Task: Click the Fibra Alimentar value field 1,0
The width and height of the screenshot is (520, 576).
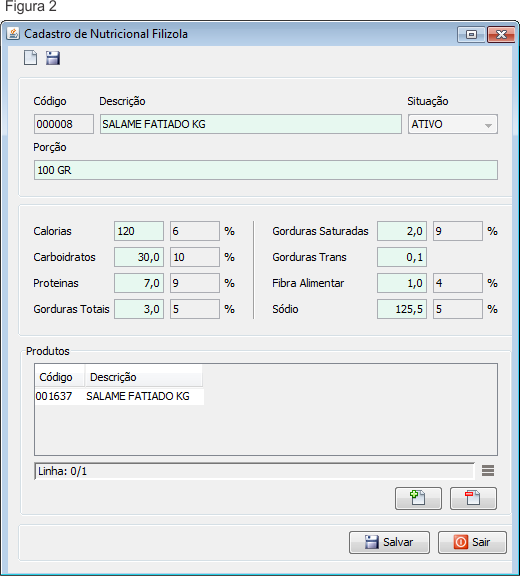Action: (402, 283)
